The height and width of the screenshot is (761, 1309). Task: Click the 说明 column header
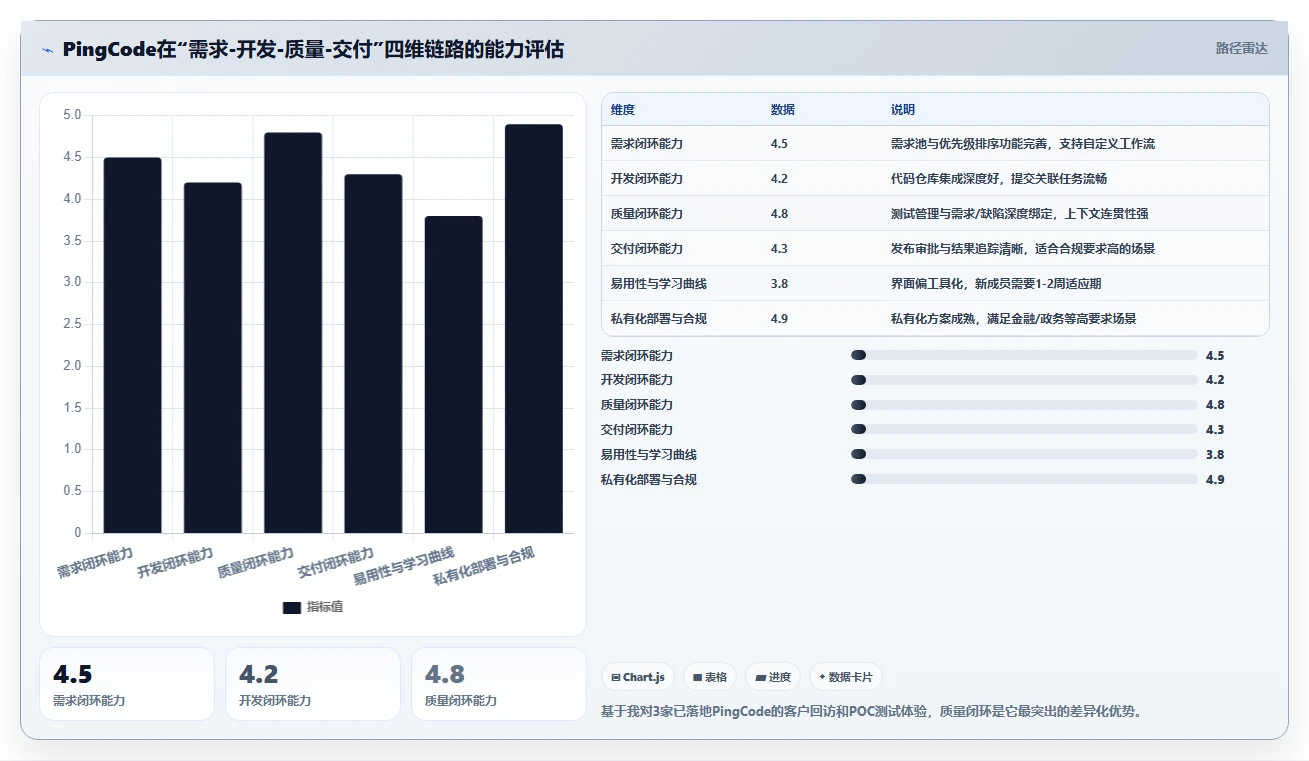pyautogui.click(x=903, y=110)
